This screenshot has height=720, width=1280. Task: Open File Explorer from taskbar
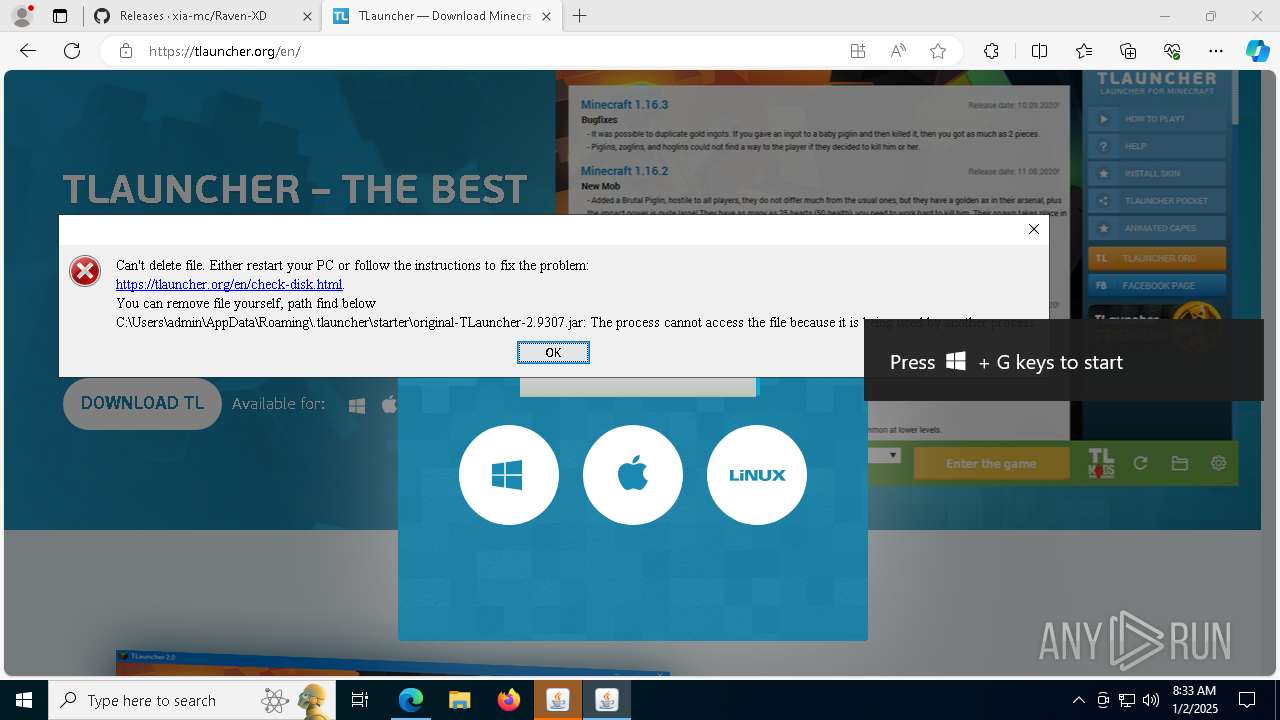[460, 700]
